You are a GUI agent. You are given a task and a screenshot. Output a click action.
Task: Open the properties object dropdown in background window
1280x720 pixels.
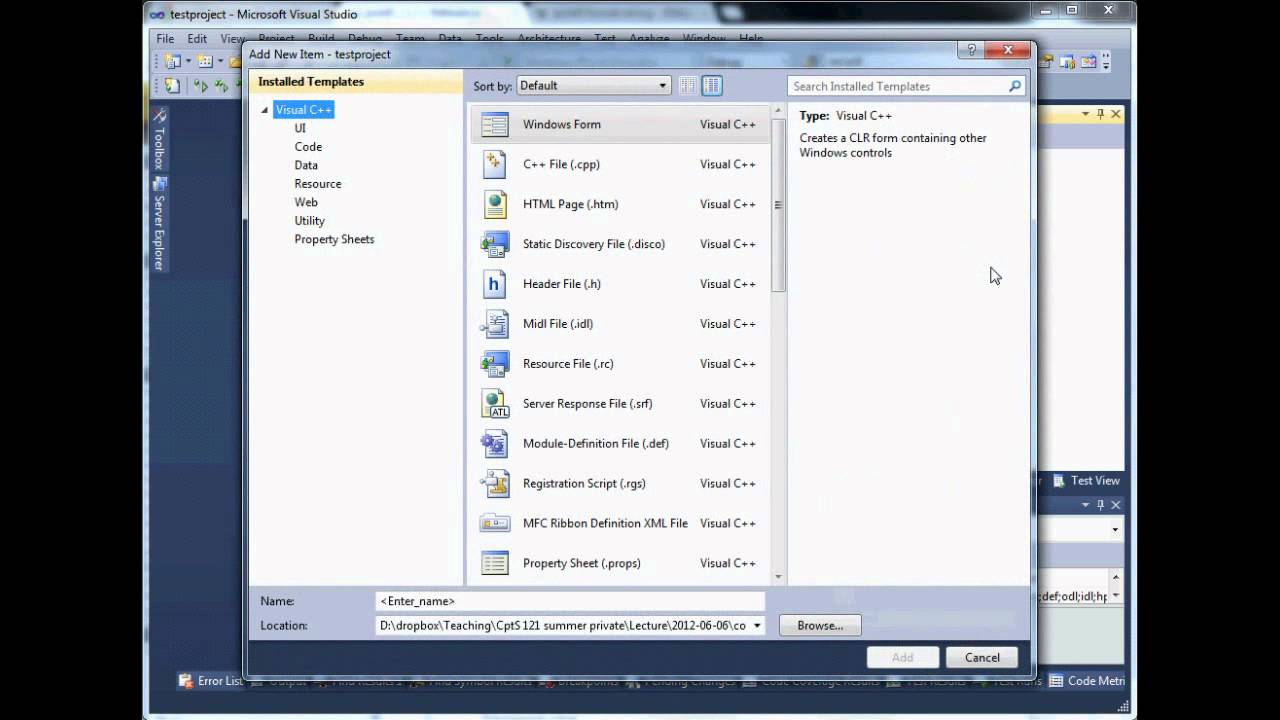point(1115,530)
